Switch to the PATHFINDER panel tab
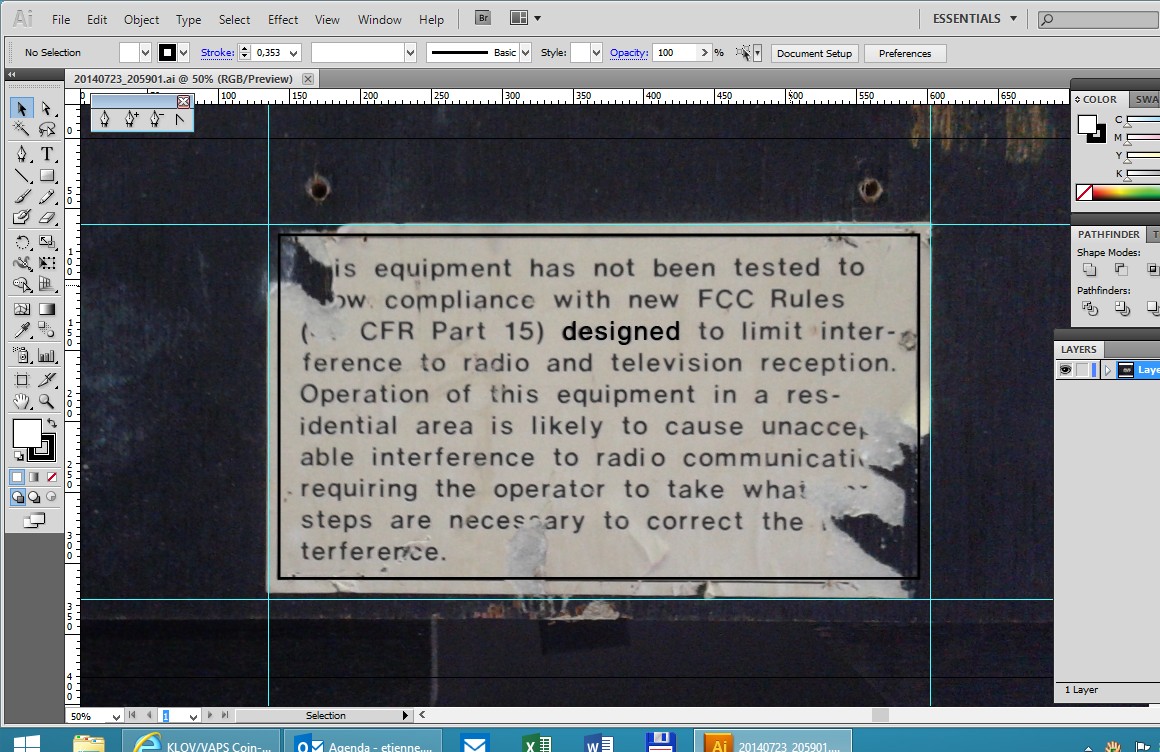This screenshot has height=752, width=1160. click(1108, 234)
